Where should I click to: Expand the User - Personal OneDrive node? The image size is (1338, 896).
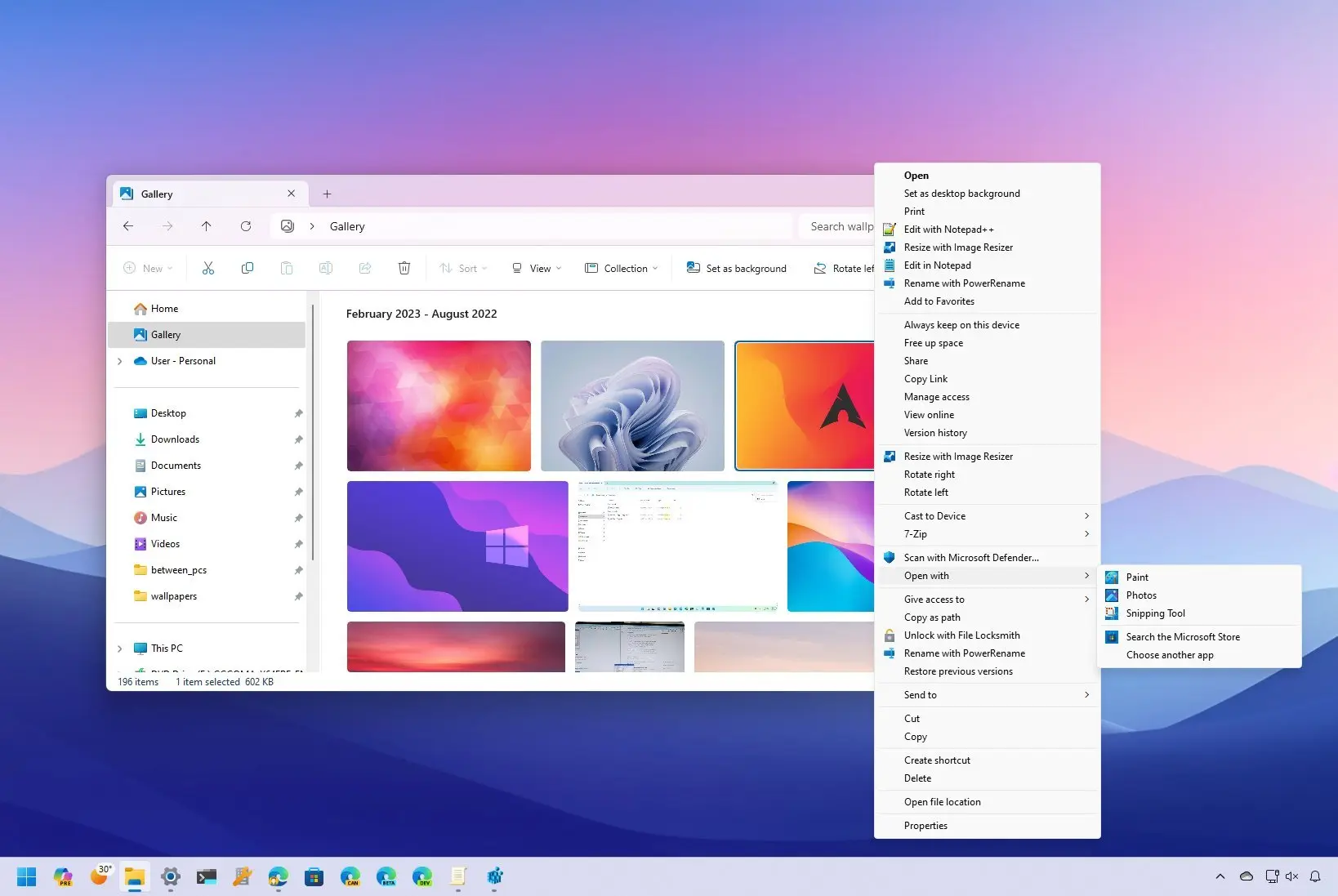(120, 361)
